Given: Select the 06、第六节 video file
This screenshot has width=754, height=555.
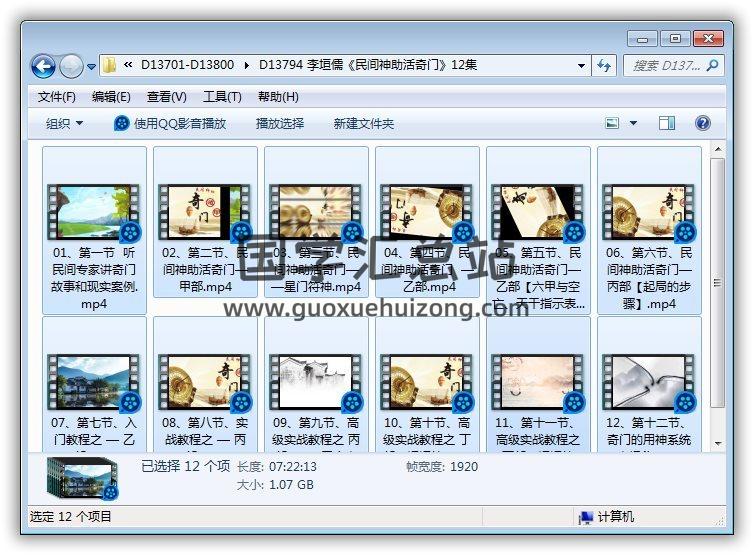Looking at the screenshot, I should coord(649,212).
